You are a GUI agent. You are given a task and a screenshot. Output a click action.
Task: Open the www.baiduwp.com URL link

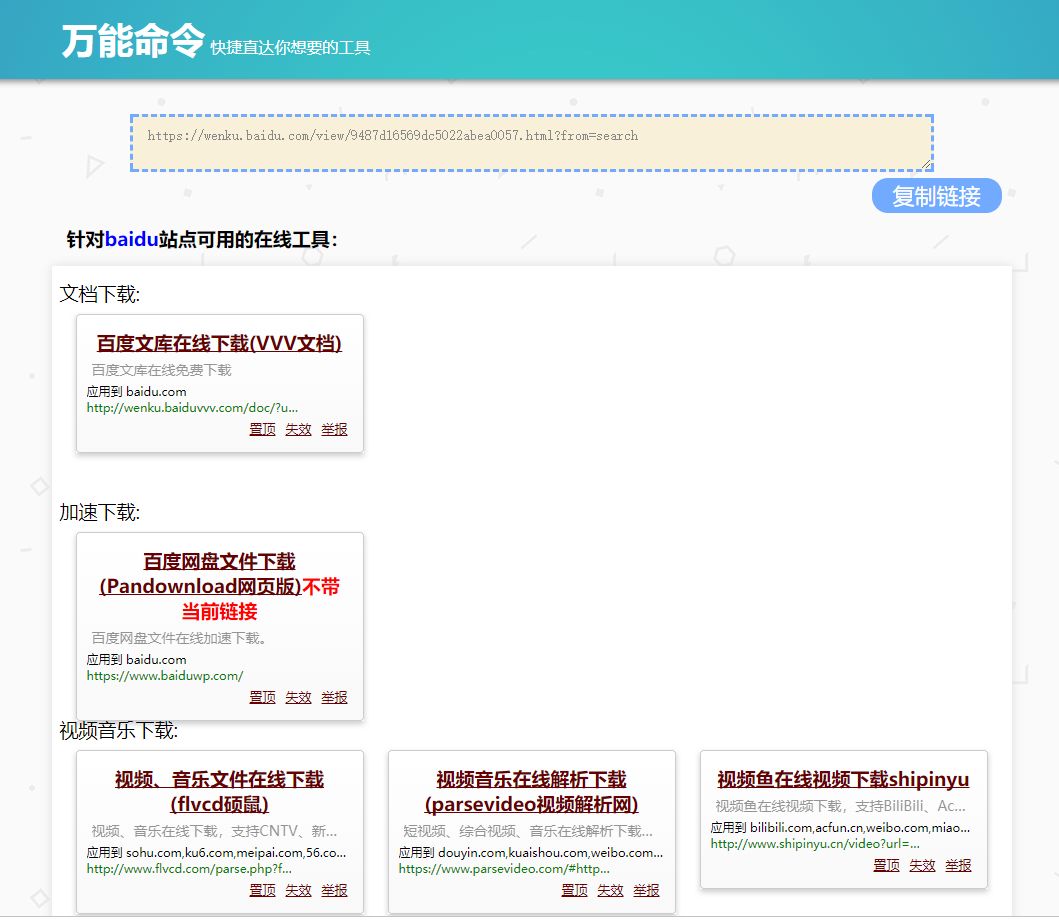point(165,676)
